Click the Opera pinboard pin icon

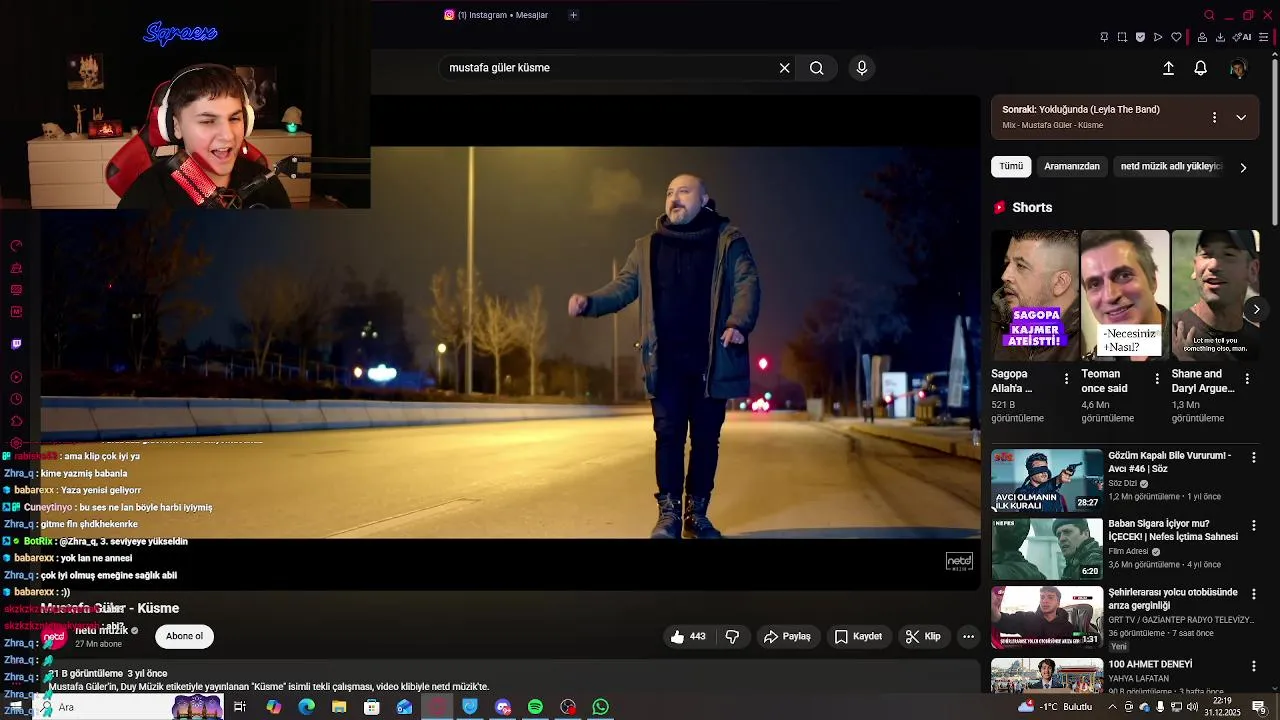click(1104, 37)
